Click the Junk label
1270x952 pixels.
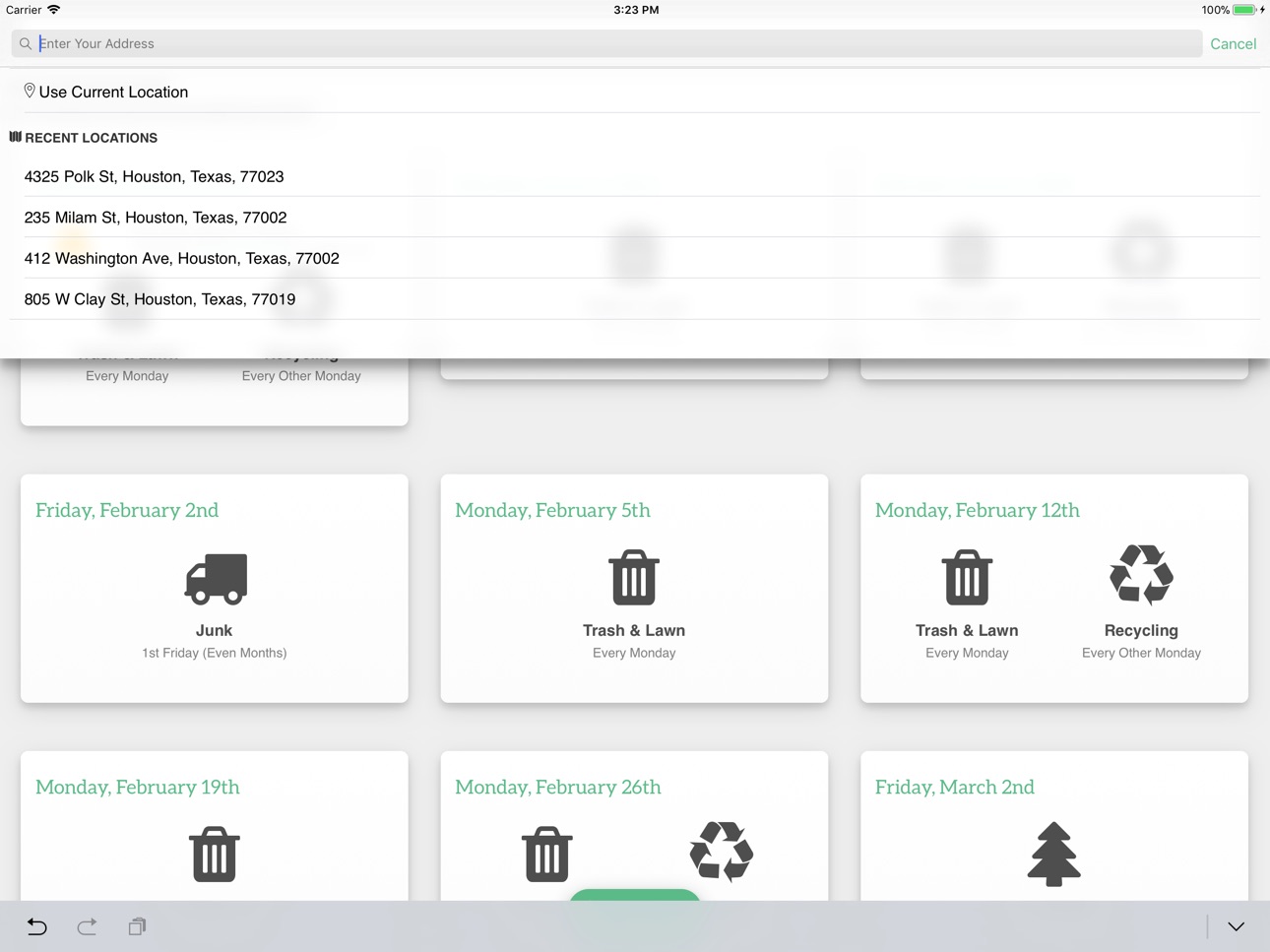click(x=214, y=630)
